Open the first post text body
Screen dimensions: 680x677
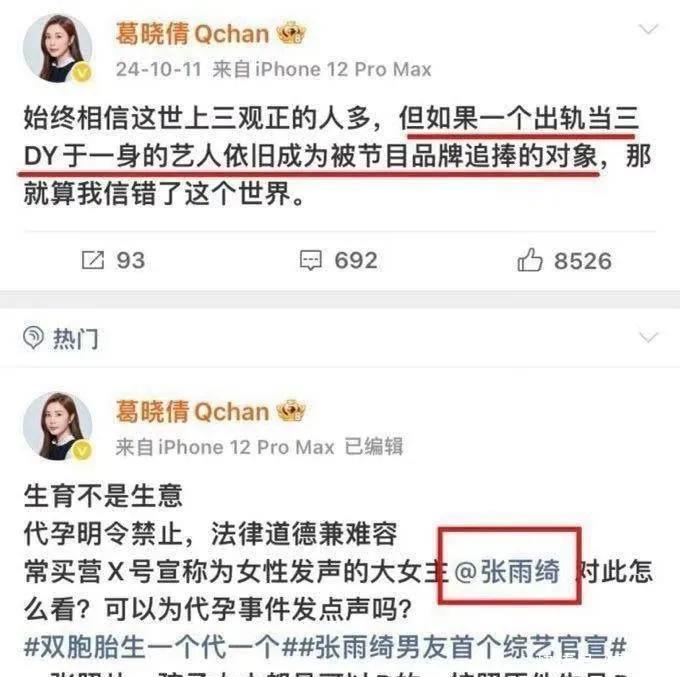point(337,155)
